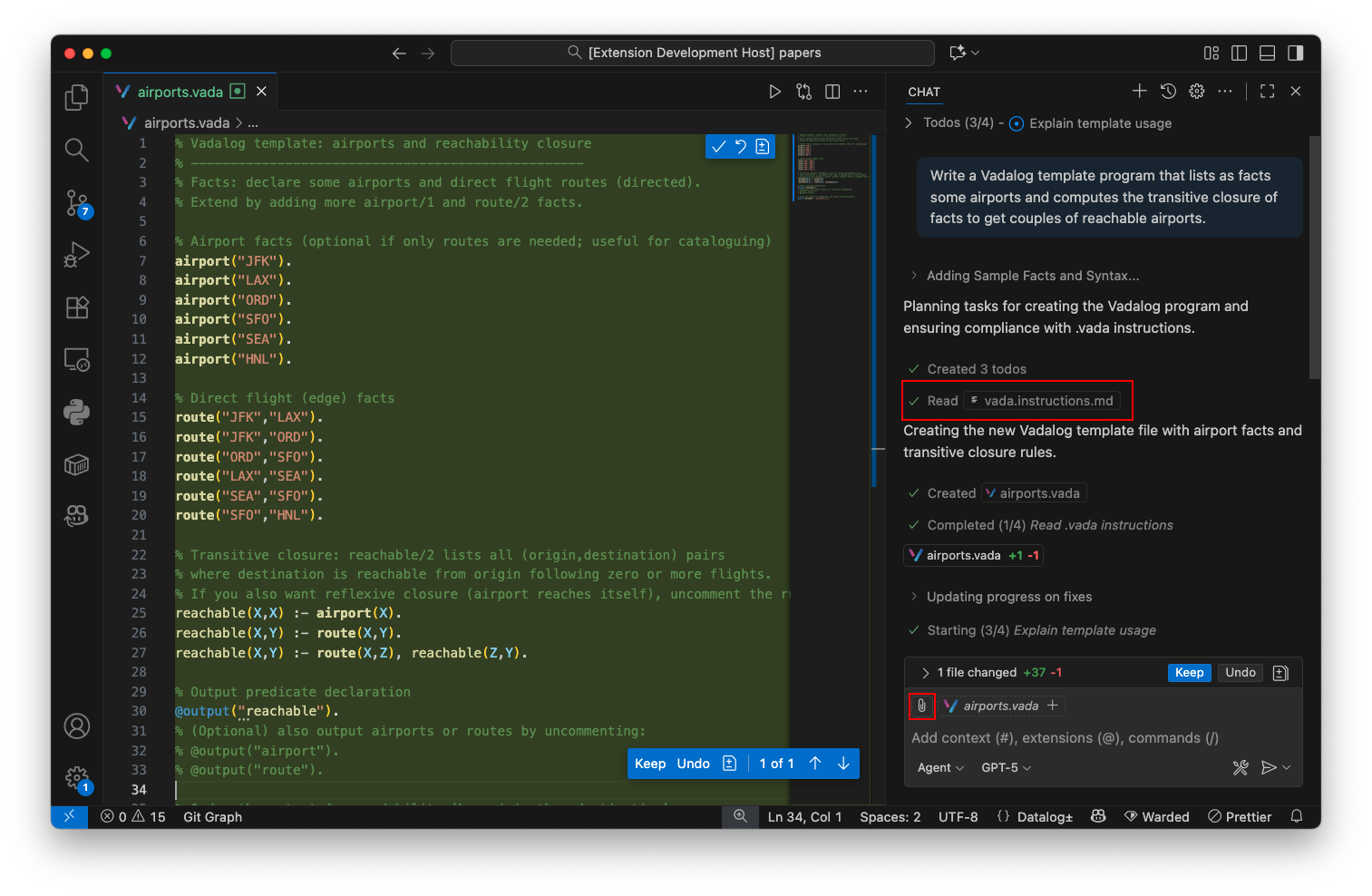The image size is (1372, 896).
Task: Accept inline change with checkmark icon
Action: pos(719,147)
